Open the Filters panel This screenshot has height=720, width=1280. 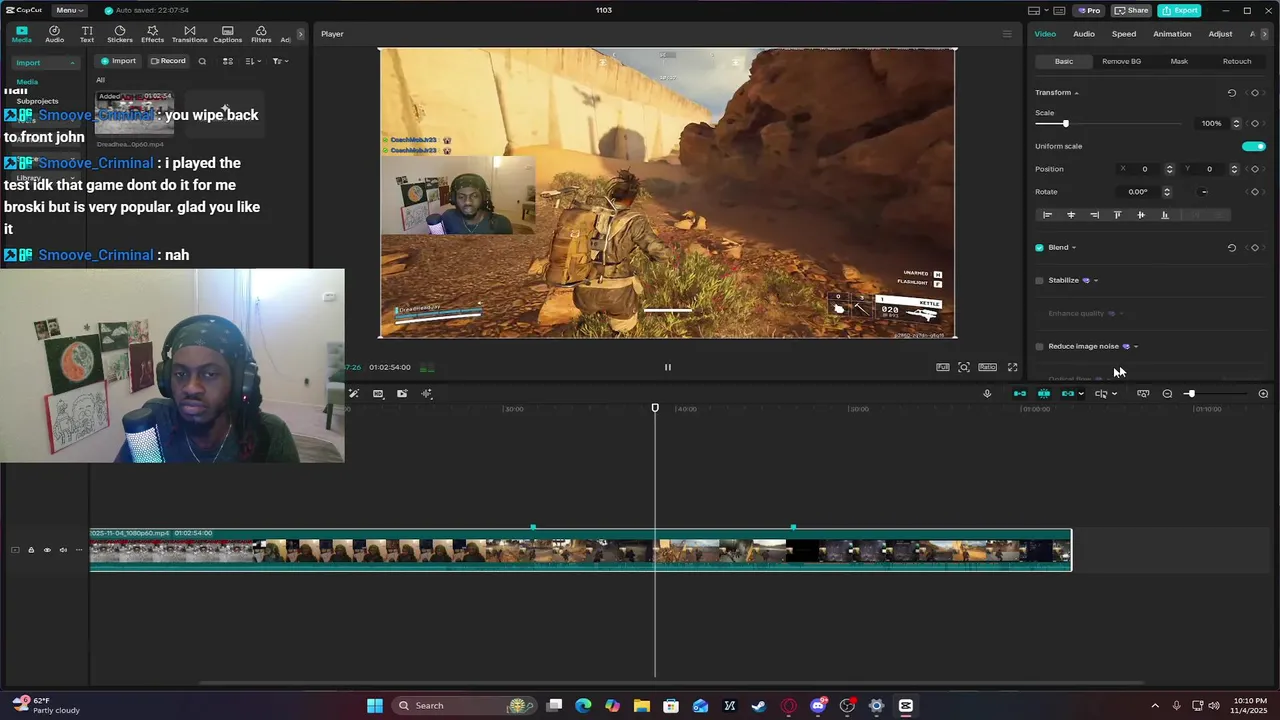coord(261,34)
